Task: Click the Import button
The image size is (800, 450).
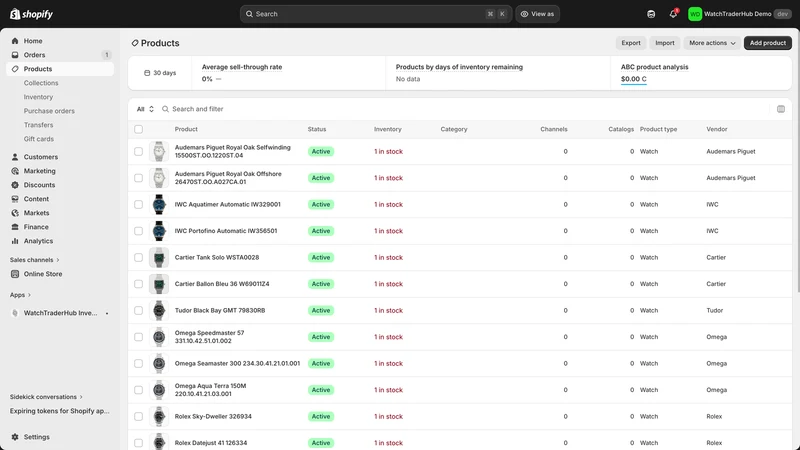Action: tap(664, 43)
